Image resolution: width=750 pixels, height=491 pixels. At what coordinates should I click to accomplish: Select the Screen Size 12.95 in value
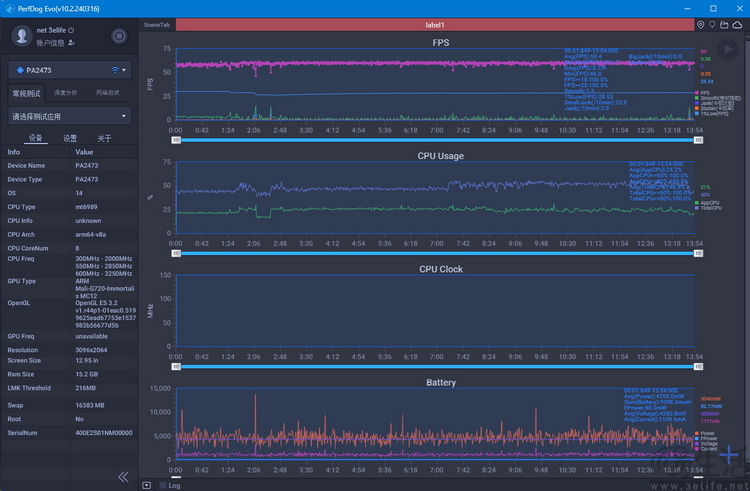click(x=87, y=360)
